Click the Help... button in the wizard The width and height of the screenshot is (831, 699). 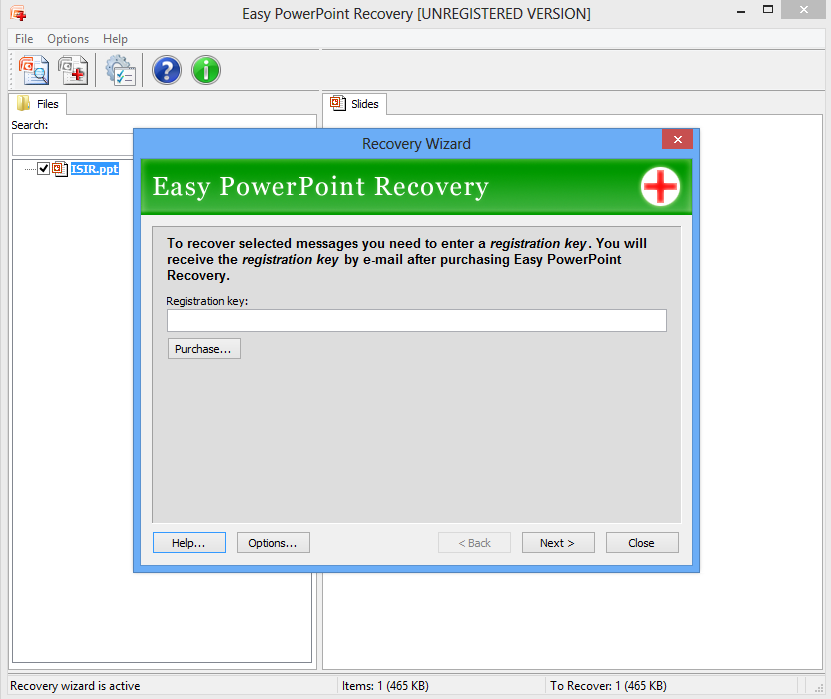pos(189,543)
